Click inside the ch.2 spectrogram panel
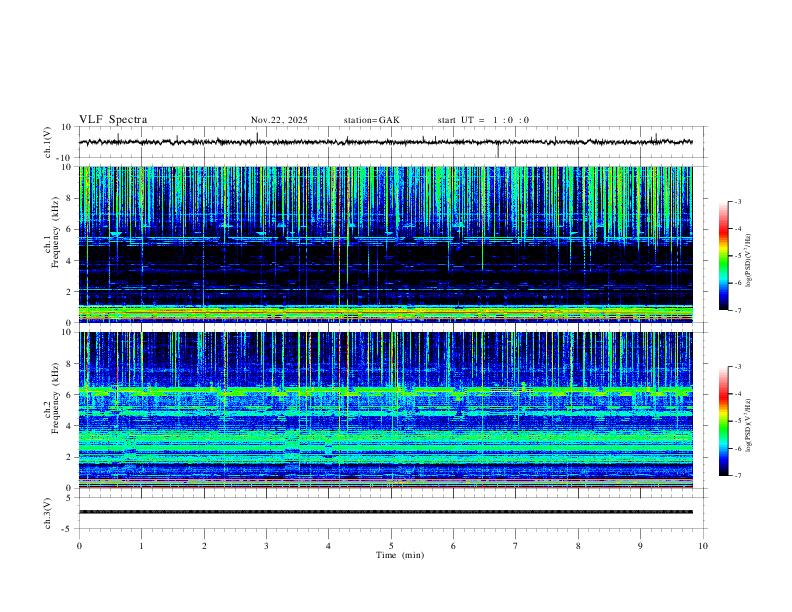The width and height of the screenshot is (792, 612). (385, 410)
